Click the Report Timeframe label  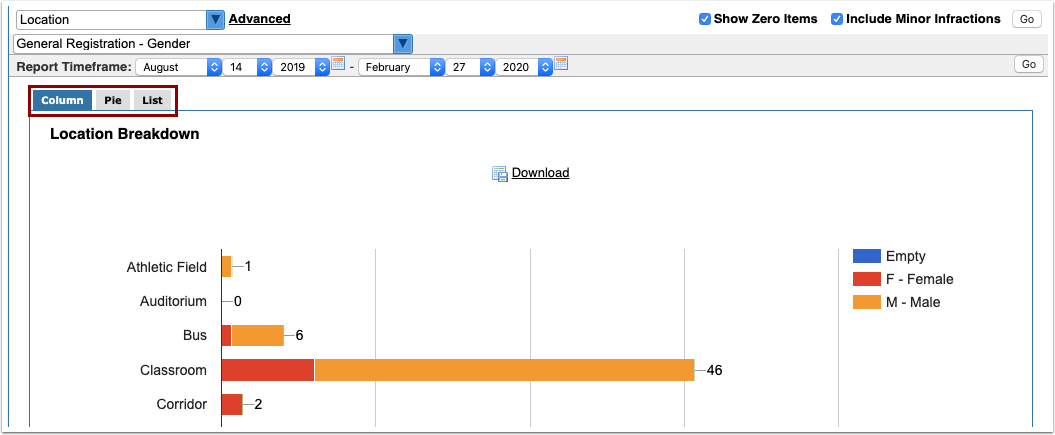[74, 67]
